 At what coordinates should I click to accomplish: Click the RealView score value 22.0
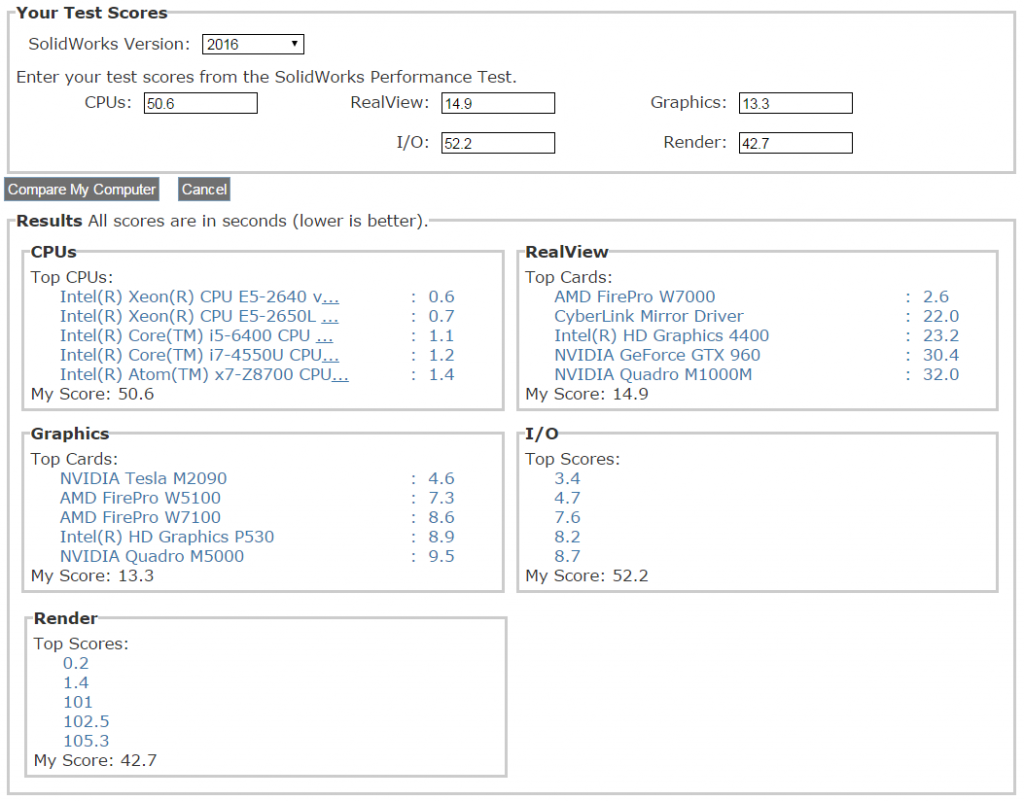click(x=941, y=317)
